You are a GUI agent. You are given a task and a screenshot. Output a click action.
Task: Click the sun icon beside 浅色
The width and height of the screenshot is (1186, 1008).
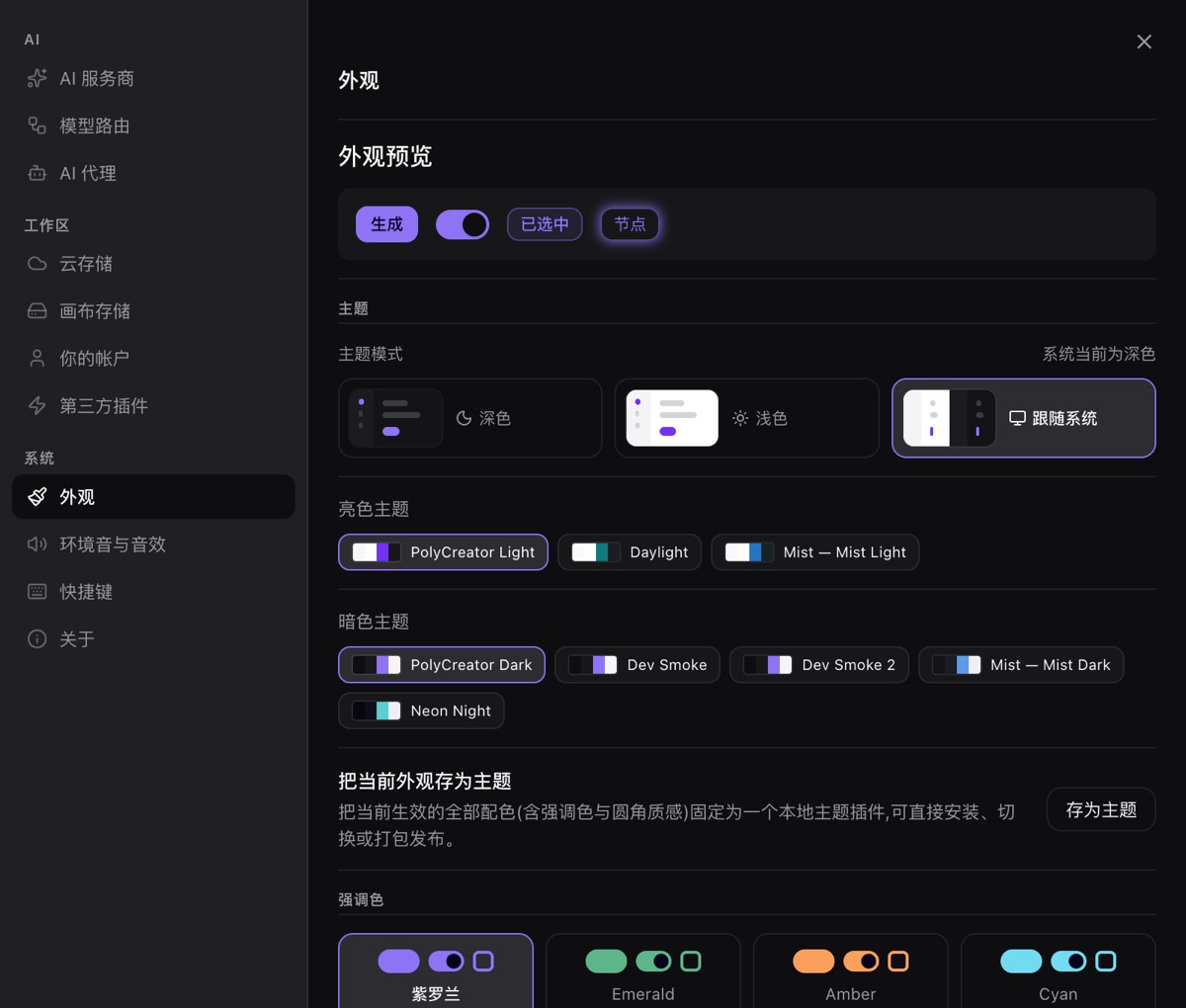point(740,418)
